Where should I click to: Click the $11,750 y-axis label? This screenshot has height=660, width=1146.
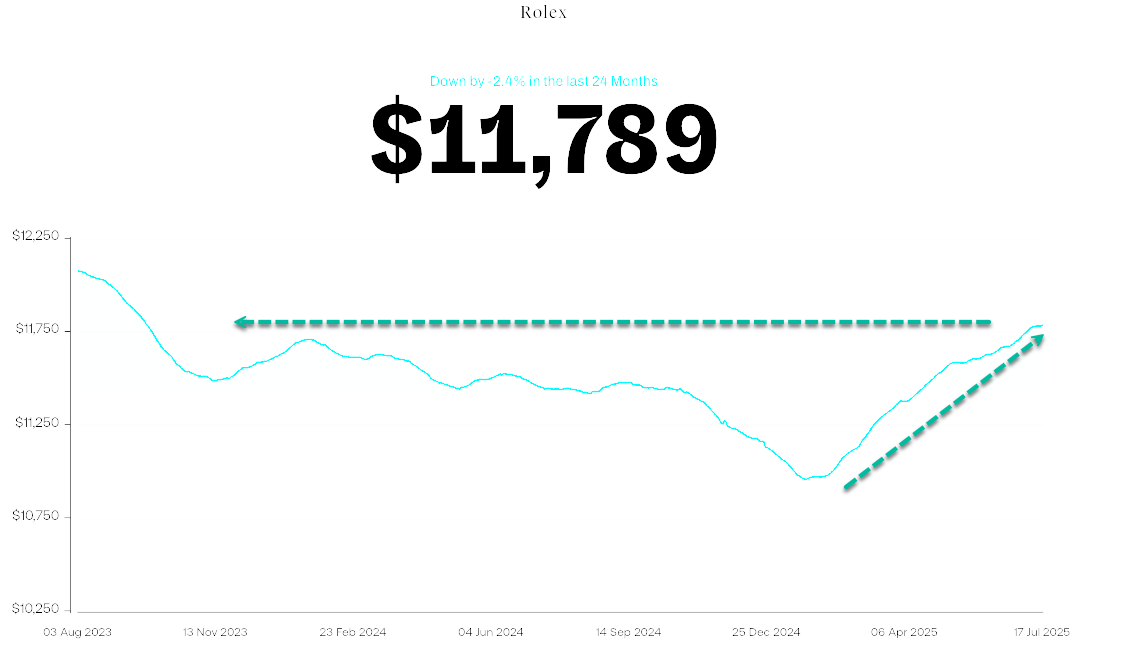tap(36, 330)
